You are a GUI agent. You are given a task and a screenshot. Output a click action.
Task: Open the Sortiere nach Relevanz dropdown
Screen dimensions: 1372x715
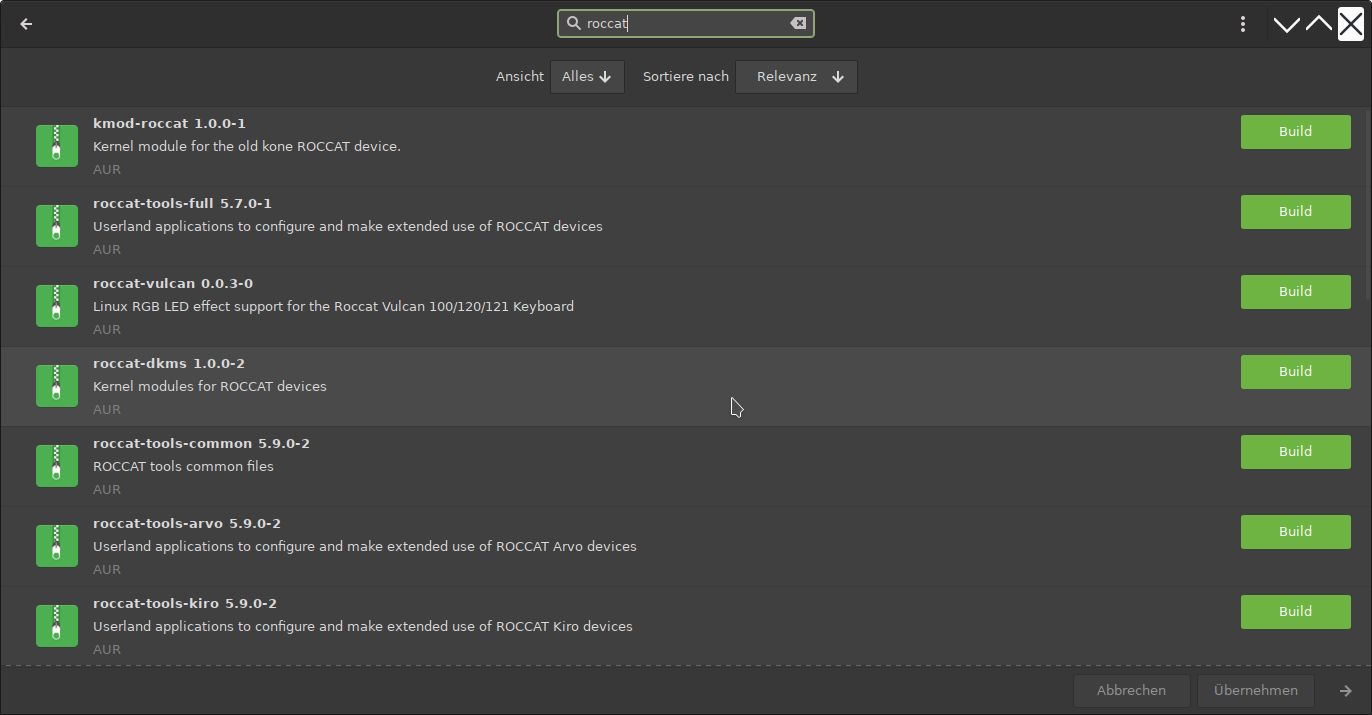coord(796,77)
